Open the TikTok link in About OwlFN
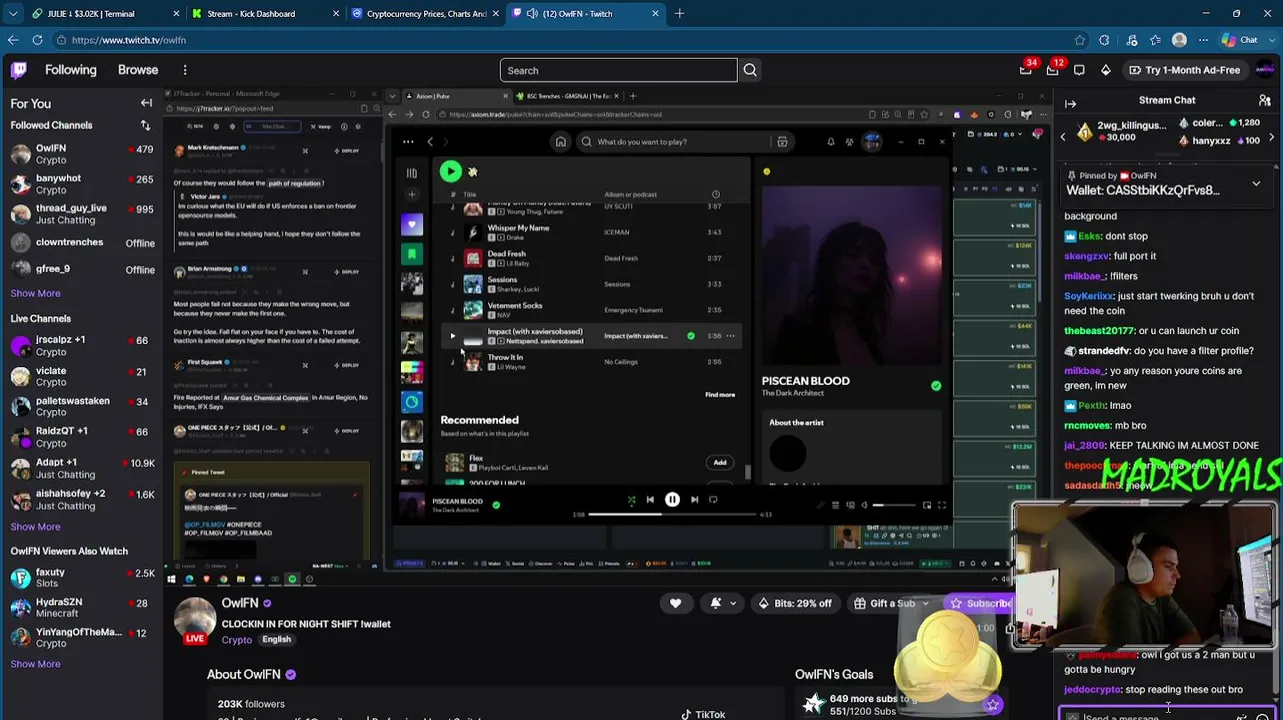Image resolution: width=1283 pixels, height=720 pixels. point(703,714)
